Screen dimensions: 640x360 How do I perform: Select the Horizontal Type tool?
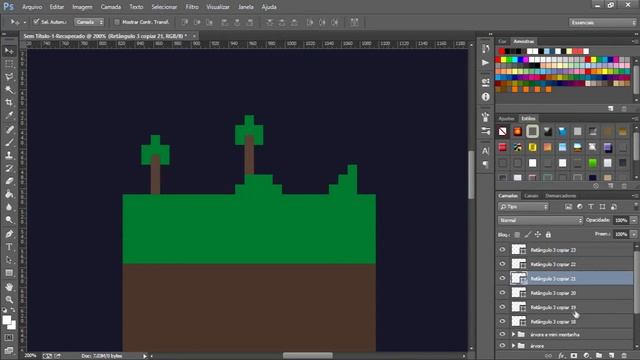tap(9, 247)
